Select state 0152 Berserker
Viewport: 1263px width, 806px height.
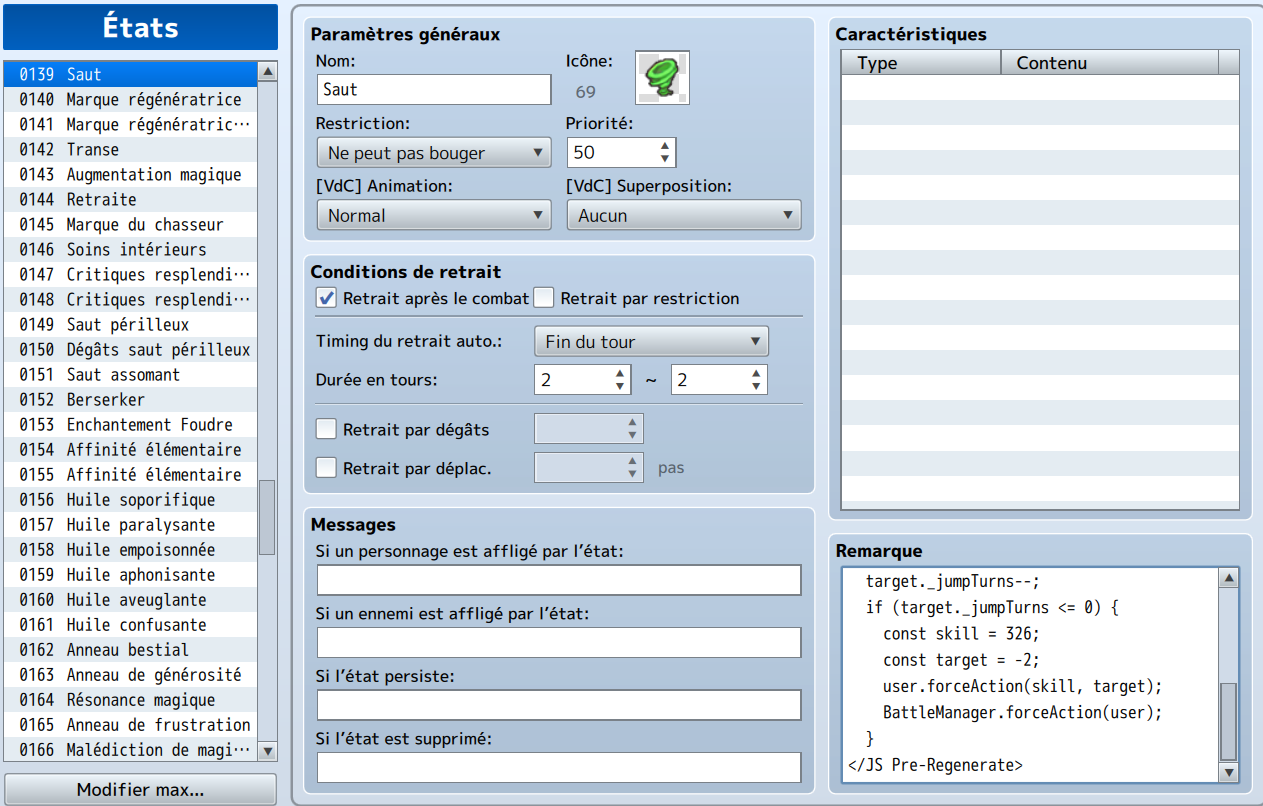(x=130, y=399)
